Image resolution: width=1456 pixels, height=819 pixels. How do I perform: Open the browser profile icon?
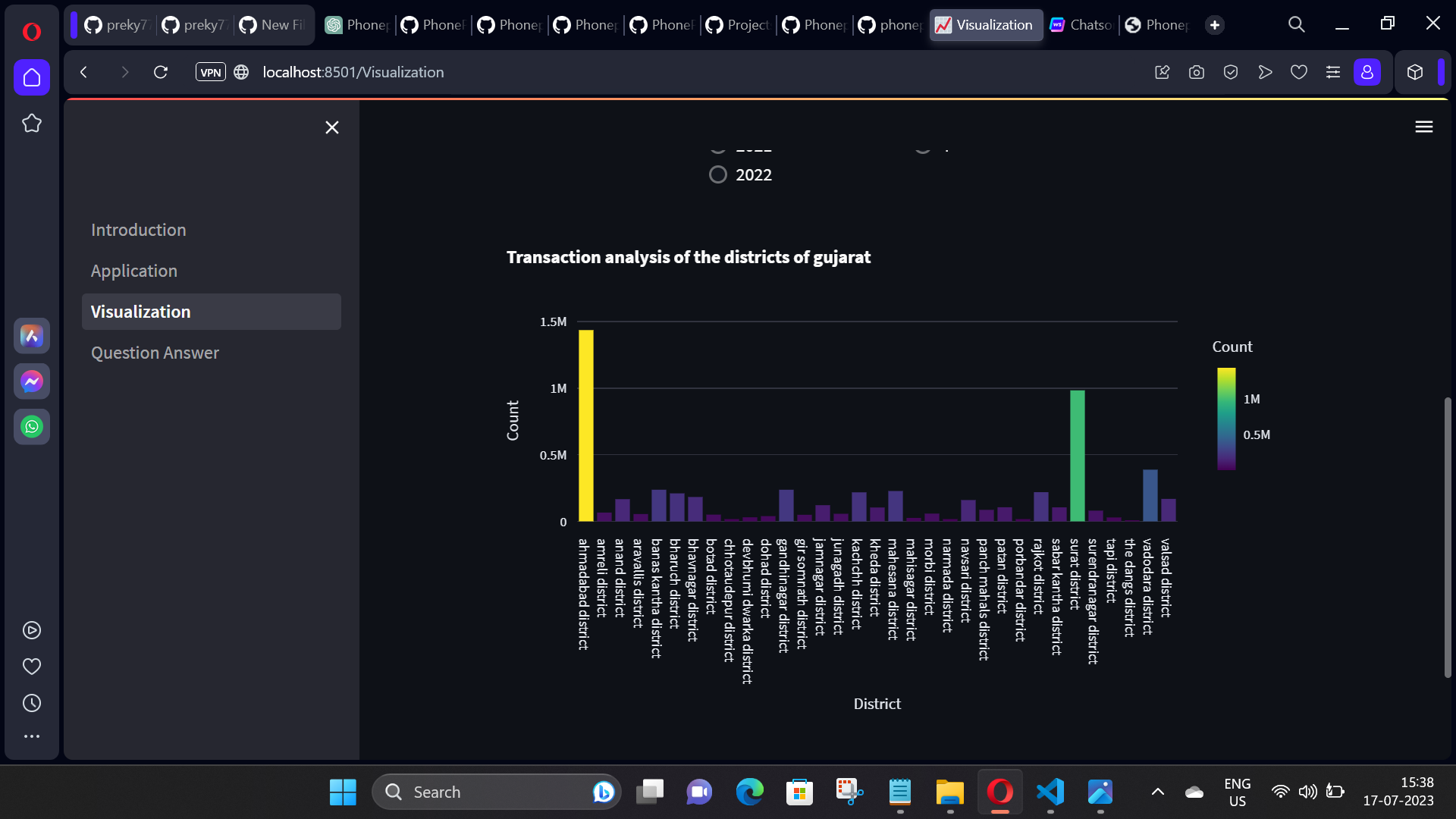tap(1367, 72)
